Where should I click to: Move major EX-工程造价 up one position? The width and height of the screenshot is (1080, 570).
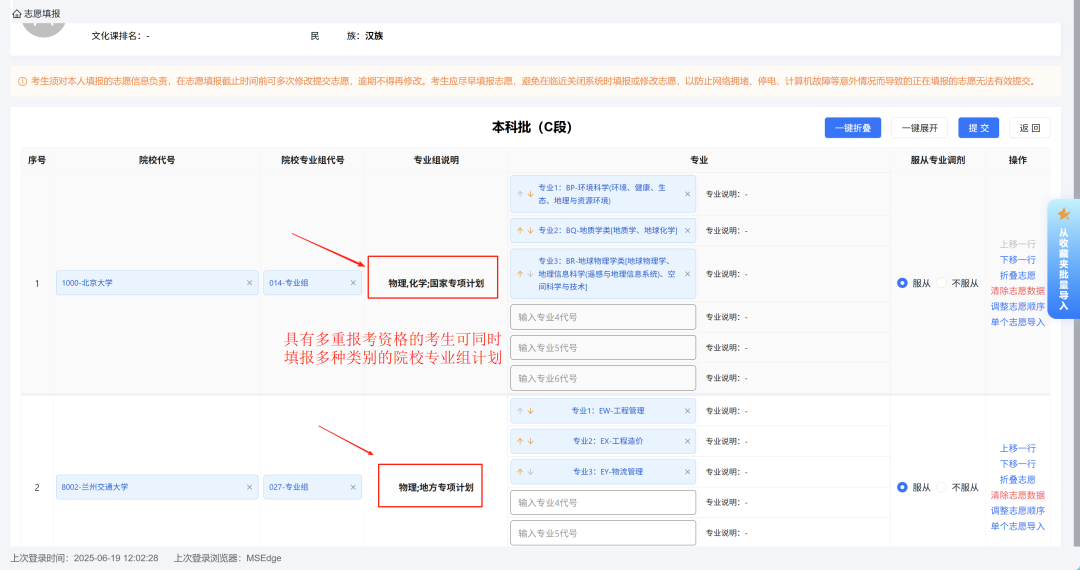520,441
